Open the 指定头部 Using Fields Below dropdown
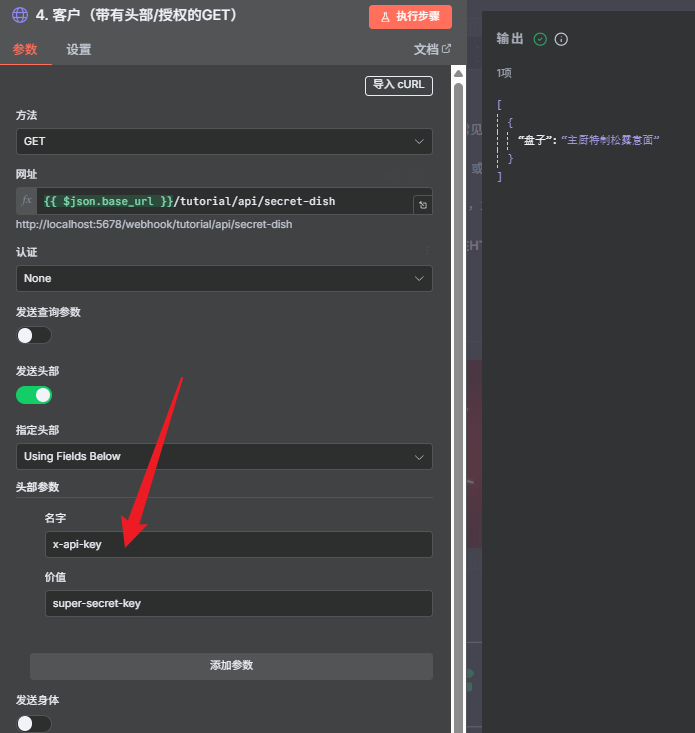 (224, 456)
